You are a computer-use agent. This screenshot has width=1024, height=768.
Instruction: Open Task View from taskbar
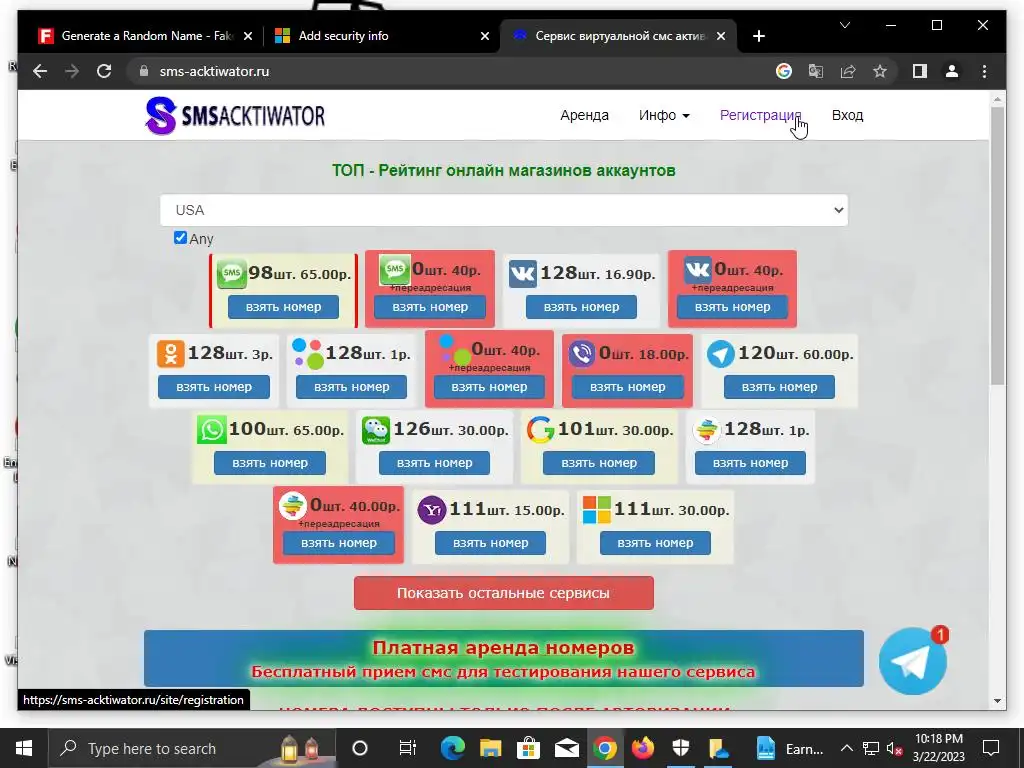(x=408, y=748)
